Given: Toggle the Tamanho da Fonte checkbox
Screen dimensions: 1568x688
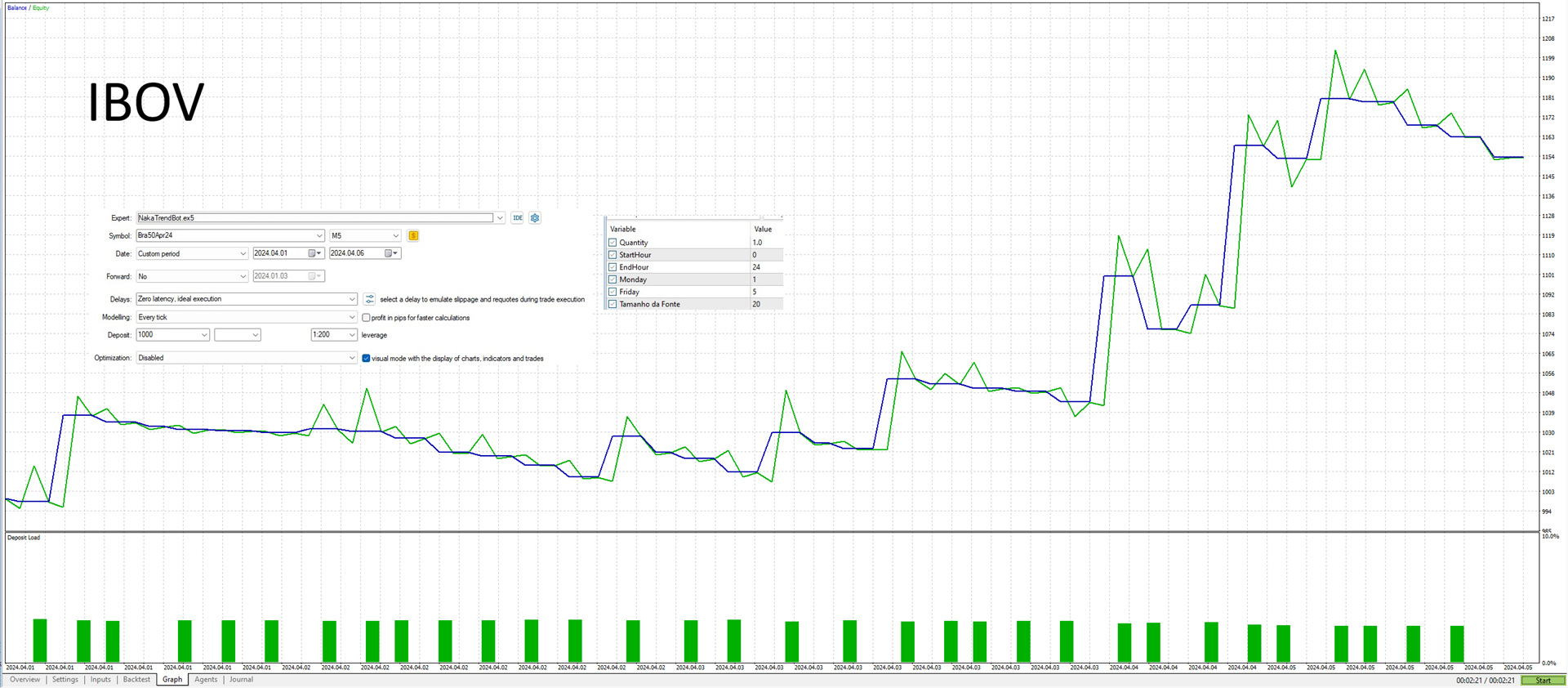Looking at the screenshot, I should [612, 304].
